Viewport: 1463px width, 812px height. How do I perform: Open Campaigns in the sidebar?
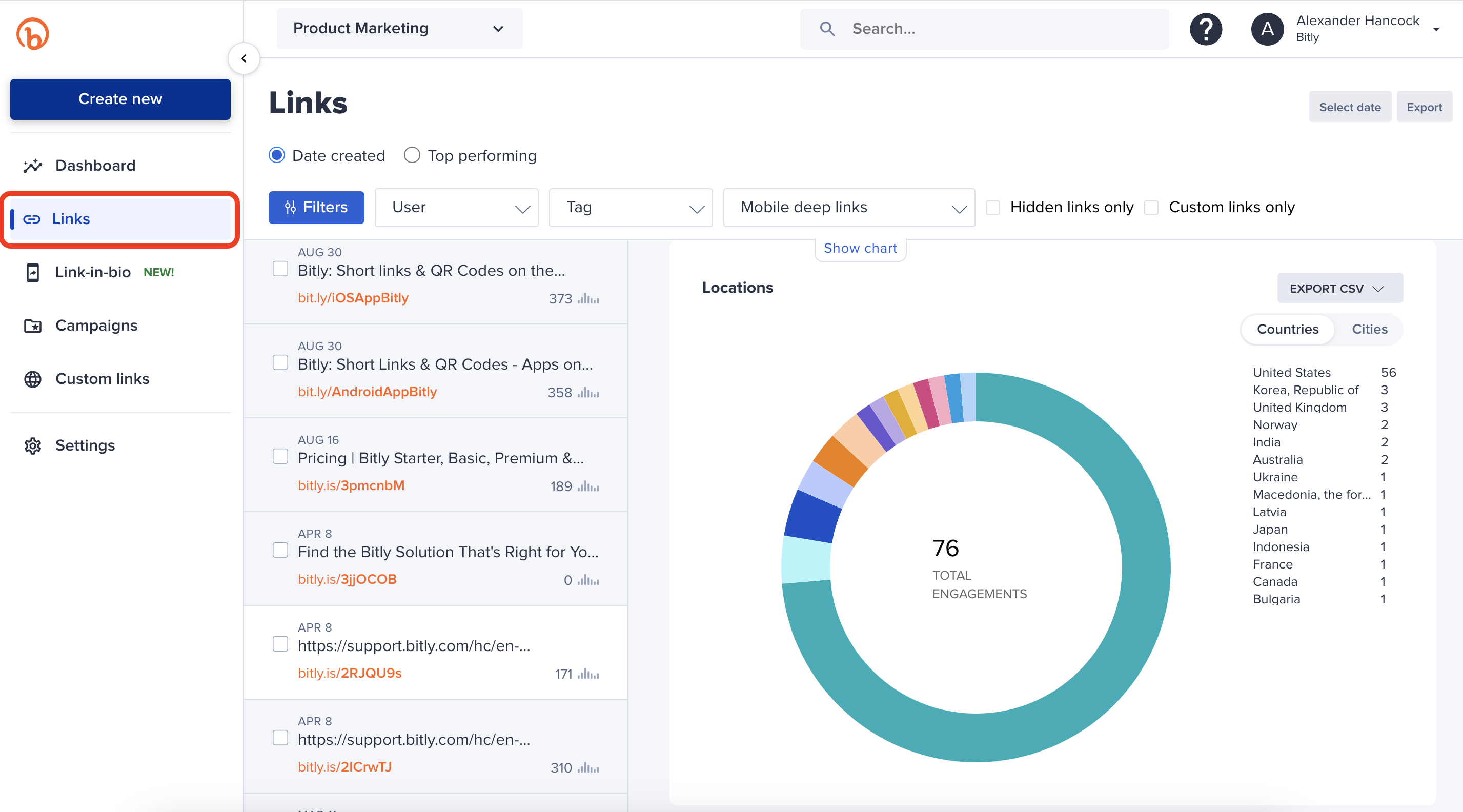96,326
